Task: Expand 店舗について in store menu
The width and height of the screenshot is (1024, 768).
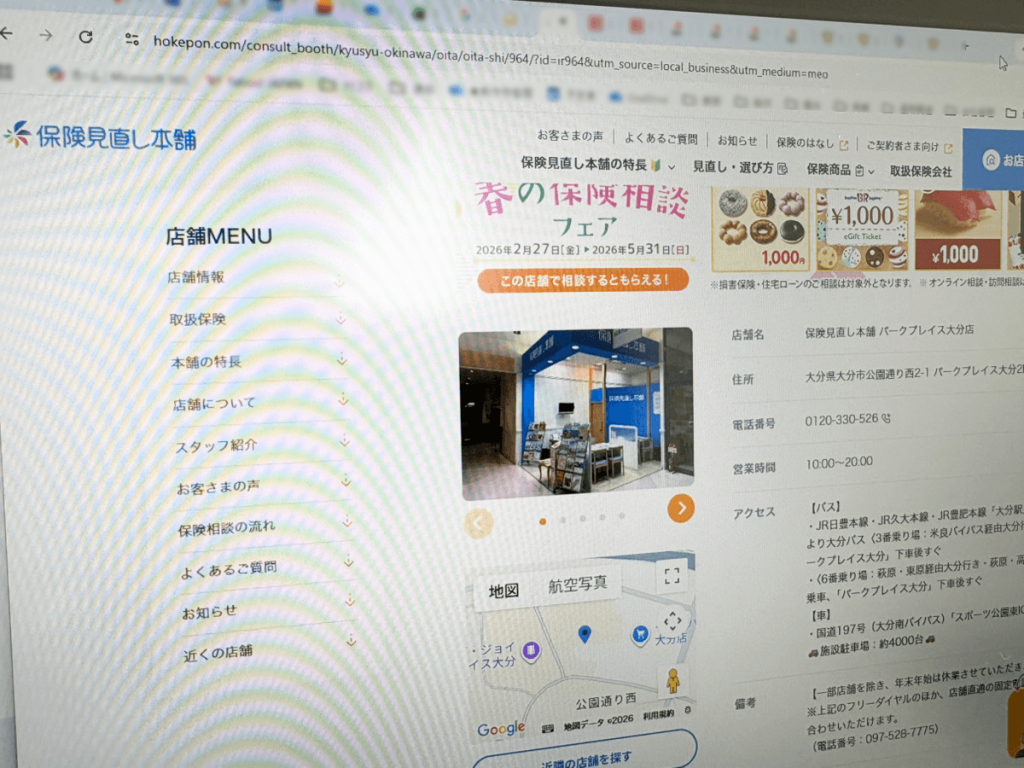Action: point(261,403)
